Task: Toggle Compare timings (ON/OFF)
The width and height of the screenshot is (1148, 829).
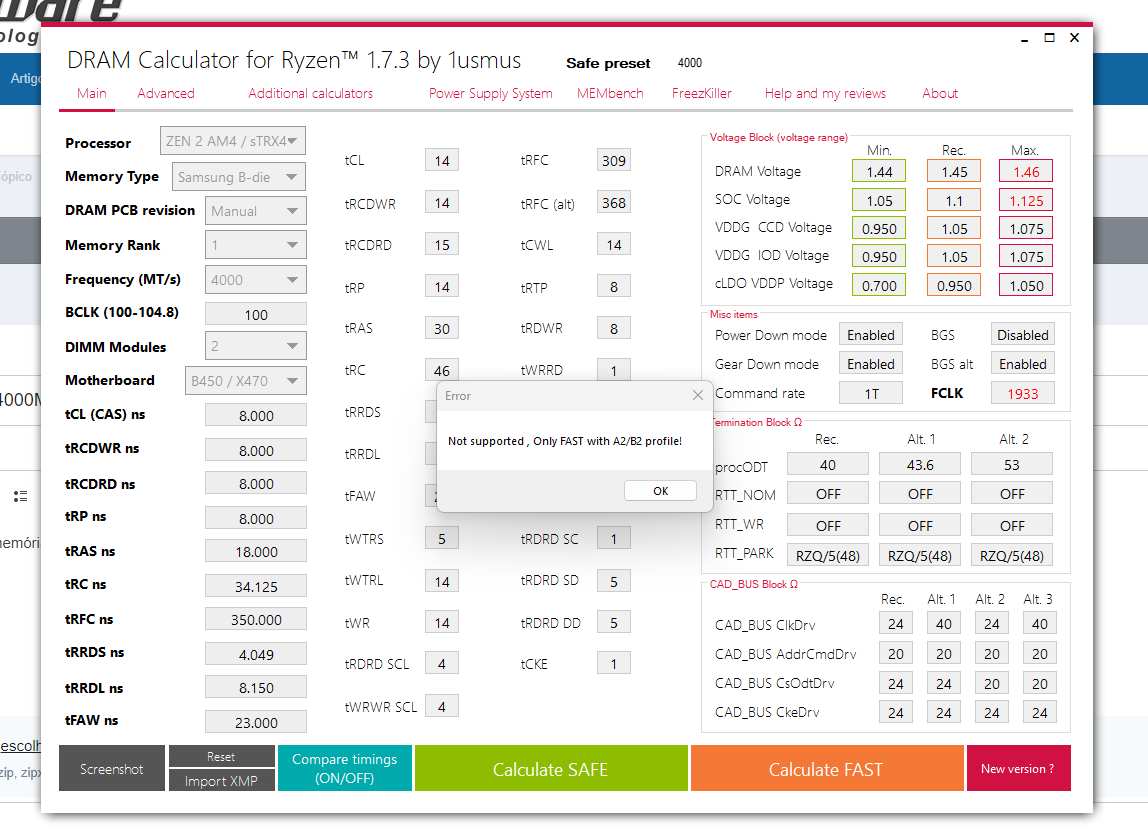Action: (345, 768)
